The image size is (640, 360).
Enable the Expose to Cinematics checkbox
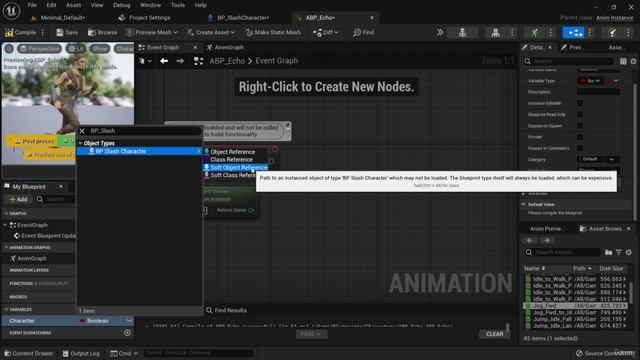[x=580, y=148]
